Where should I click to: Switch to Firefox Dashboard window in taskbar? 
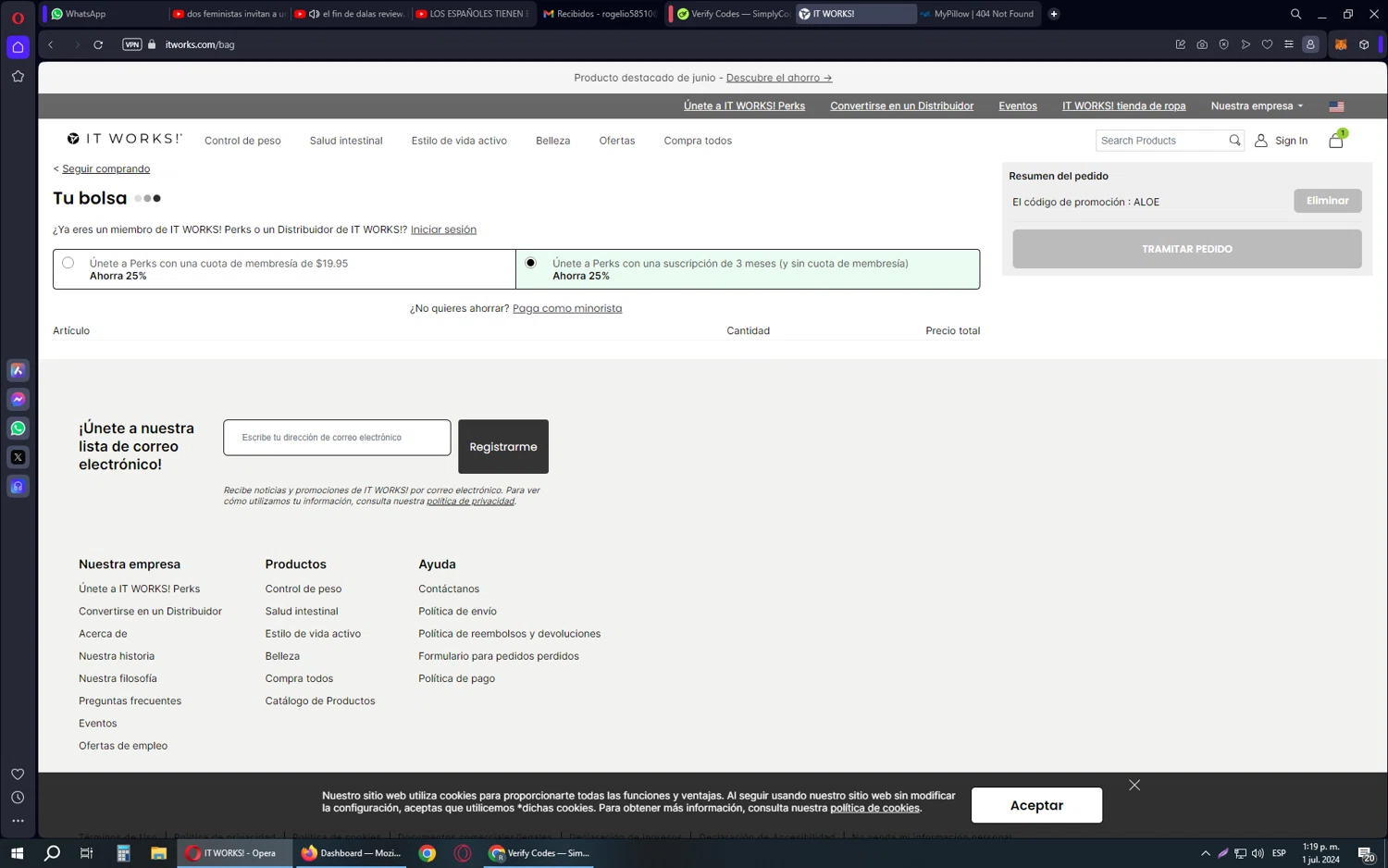tap(352, 853)
